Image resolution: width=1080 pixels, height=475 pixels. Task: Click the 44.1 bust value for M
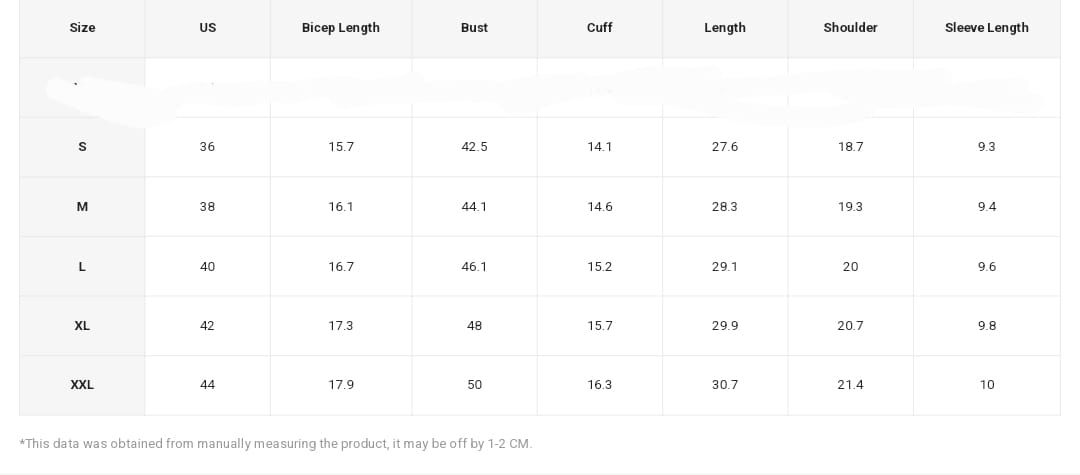[474, 207]
